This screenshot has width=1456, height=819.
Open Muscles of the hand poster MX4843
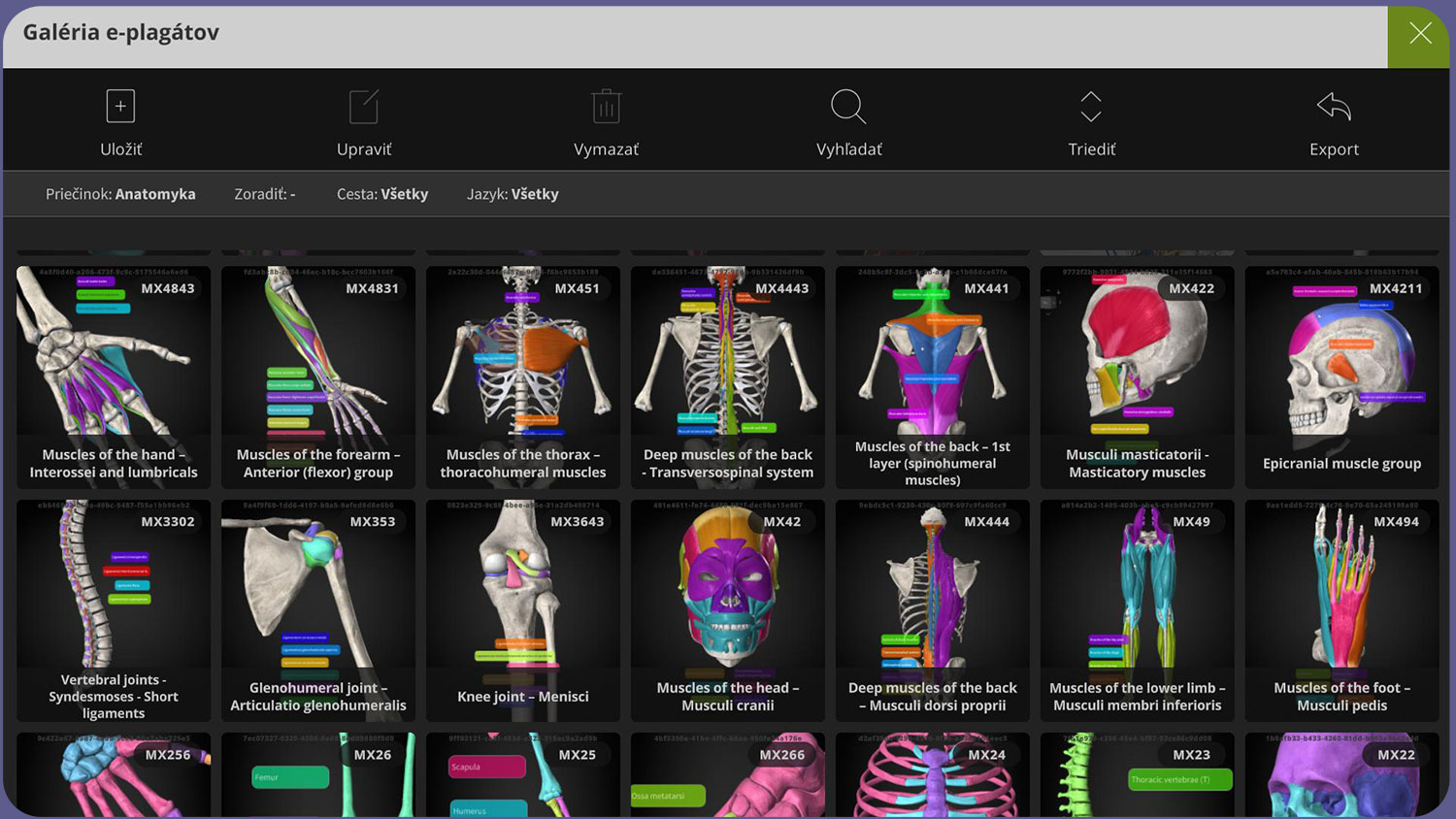pos(114,377)
